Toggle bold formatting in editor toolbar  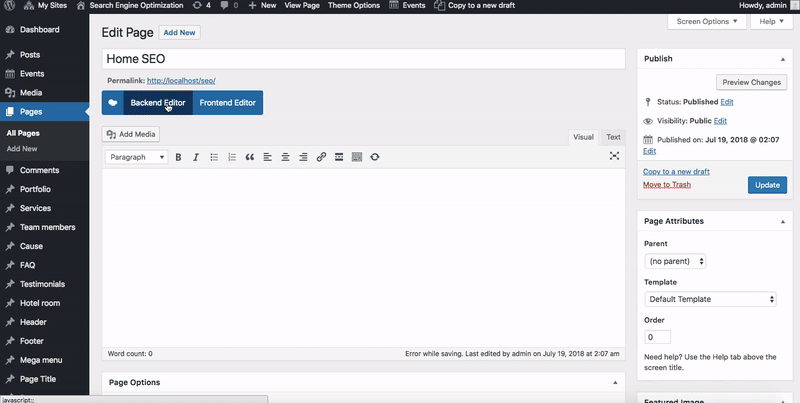pyautogui.click(x=178, y=157)
